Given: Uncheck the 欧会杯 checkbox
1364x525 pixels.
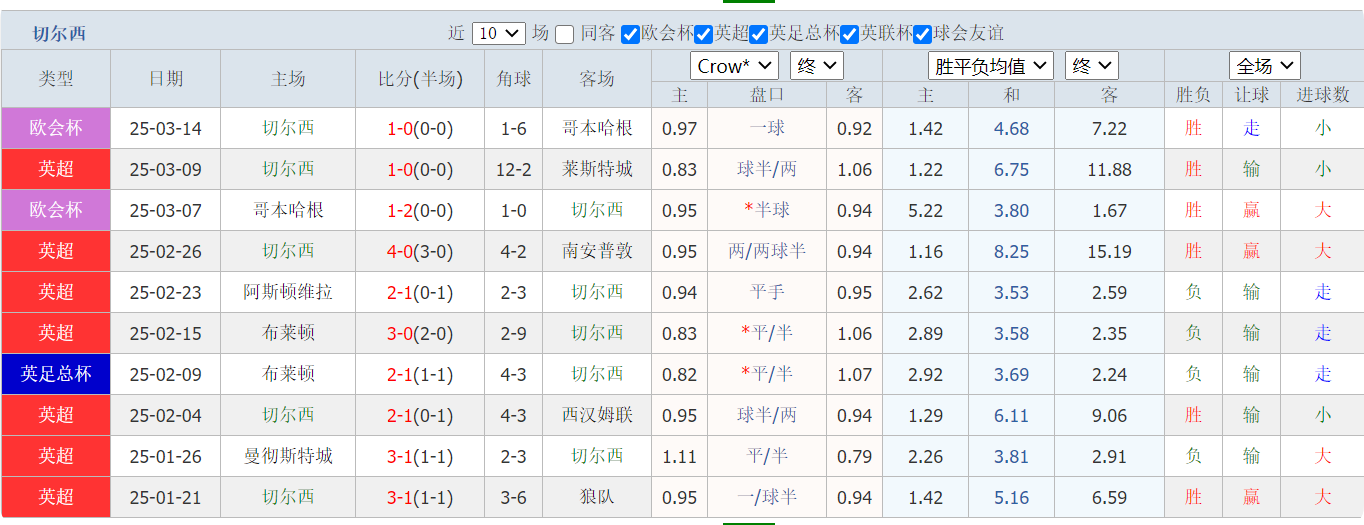Looking at the screenshot, I should tap(630, 34).
